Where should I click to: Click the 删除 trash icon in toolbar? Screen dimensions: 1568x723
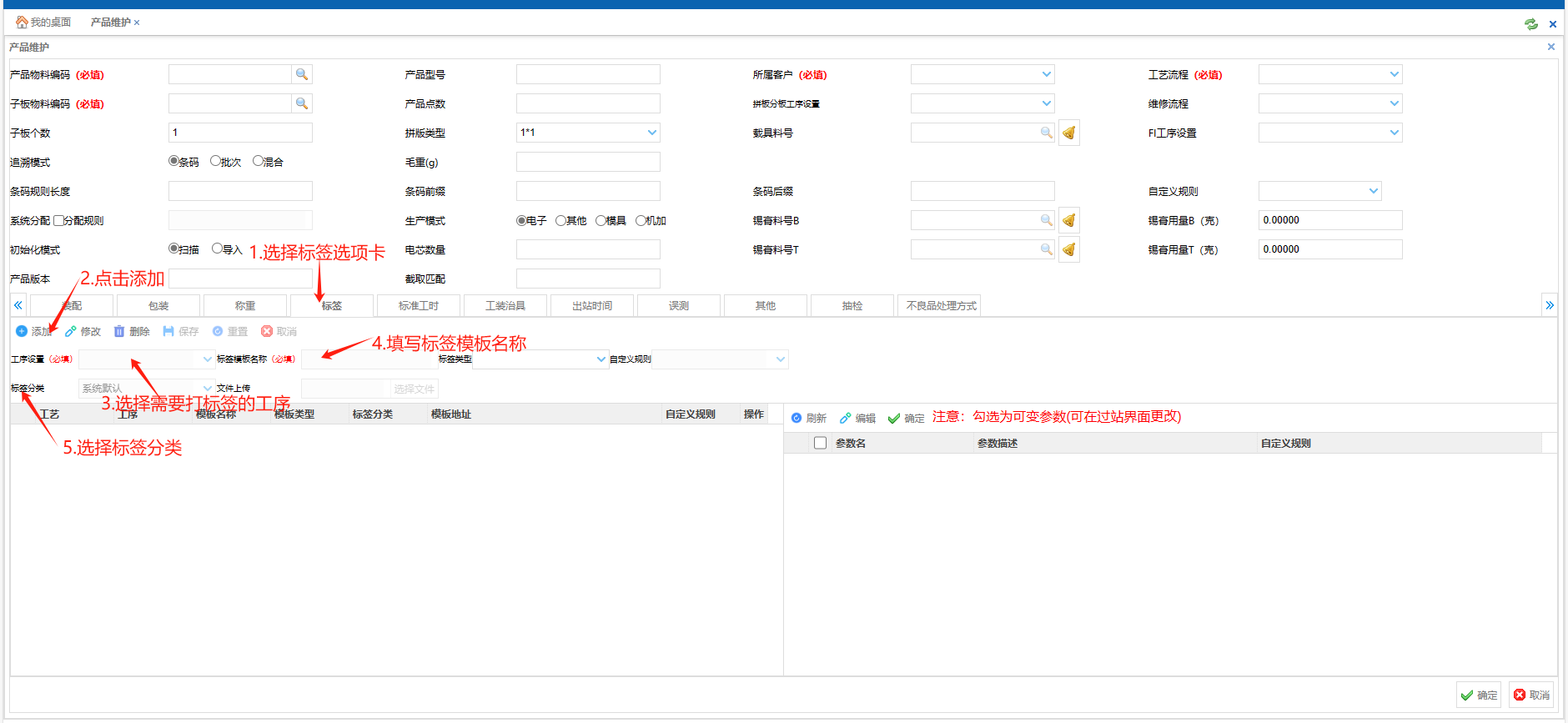(x=119, y=332)
